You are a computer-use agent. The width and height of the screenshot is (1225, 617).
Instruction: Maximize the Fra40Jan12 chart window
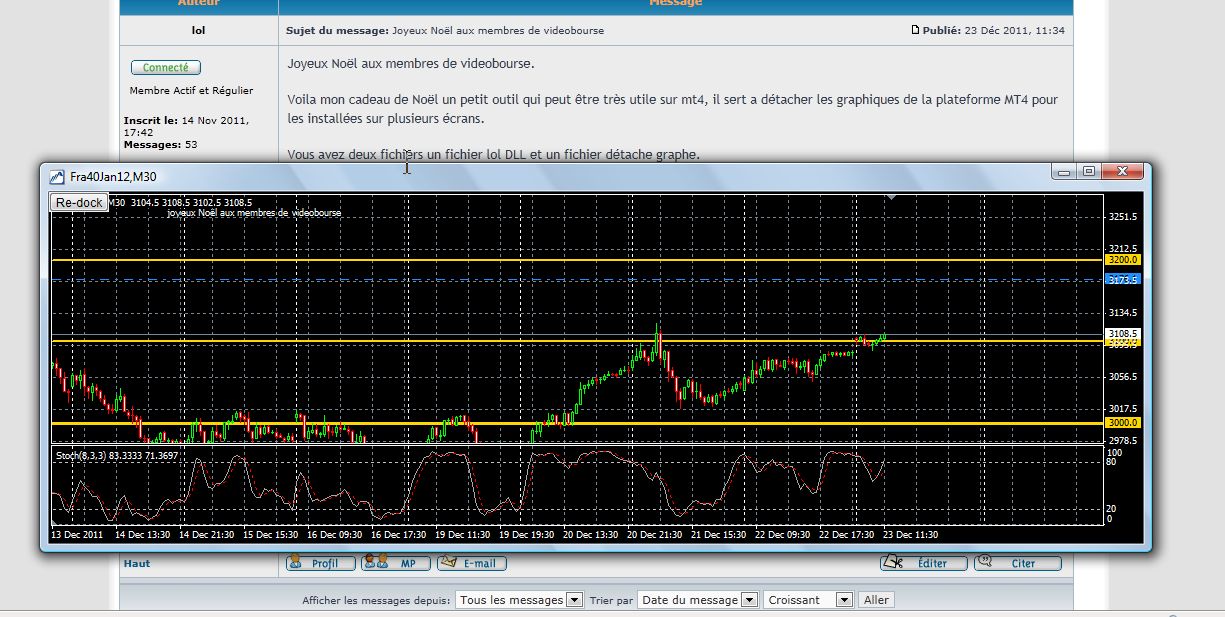pyautogui.click(x=1090, y=172)
